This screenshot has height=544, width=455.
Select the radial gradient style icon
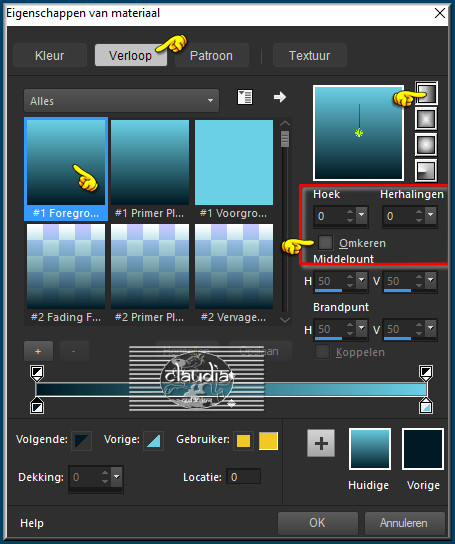[426, 170]
